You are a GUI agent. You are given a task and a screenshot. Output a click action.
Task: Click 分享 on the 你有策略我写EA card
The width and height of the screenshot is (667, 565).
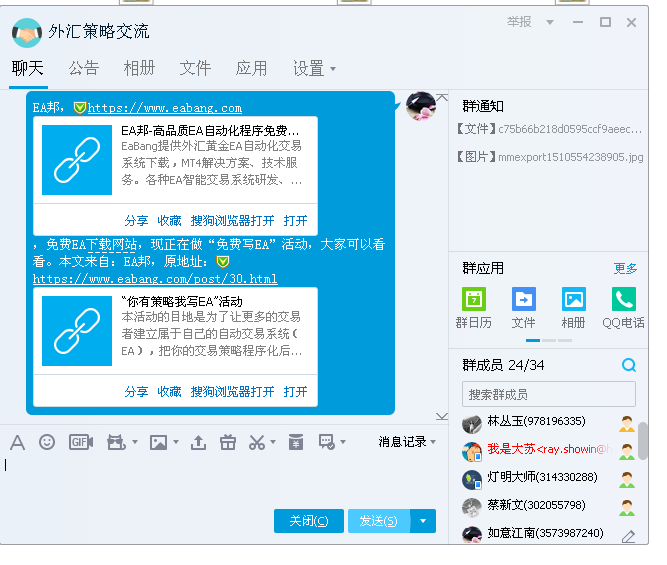point(136,392)
